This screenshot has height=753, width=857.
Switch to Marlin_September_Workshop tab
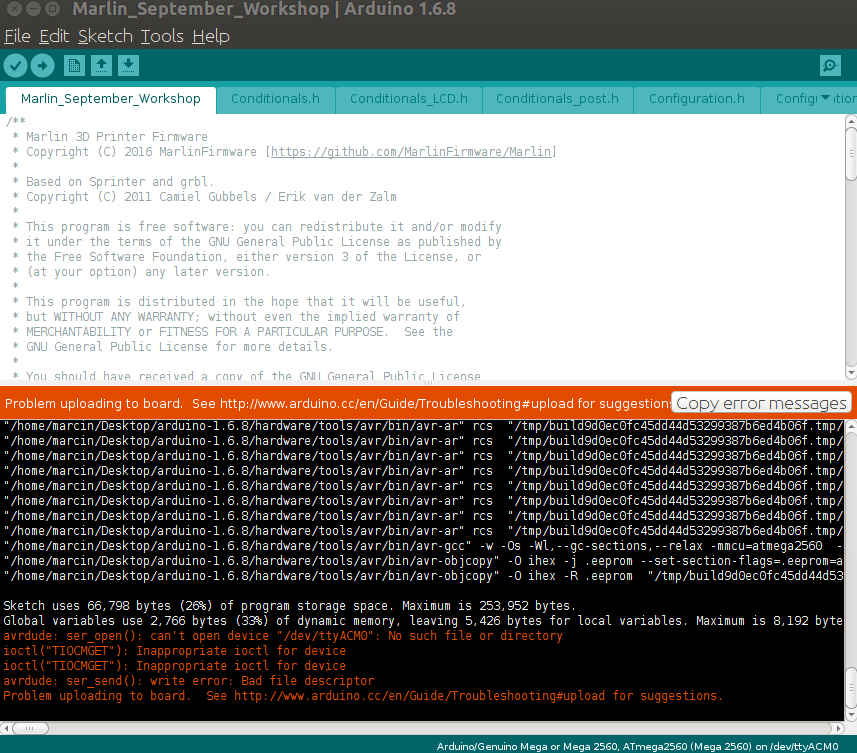pos(111,99)
